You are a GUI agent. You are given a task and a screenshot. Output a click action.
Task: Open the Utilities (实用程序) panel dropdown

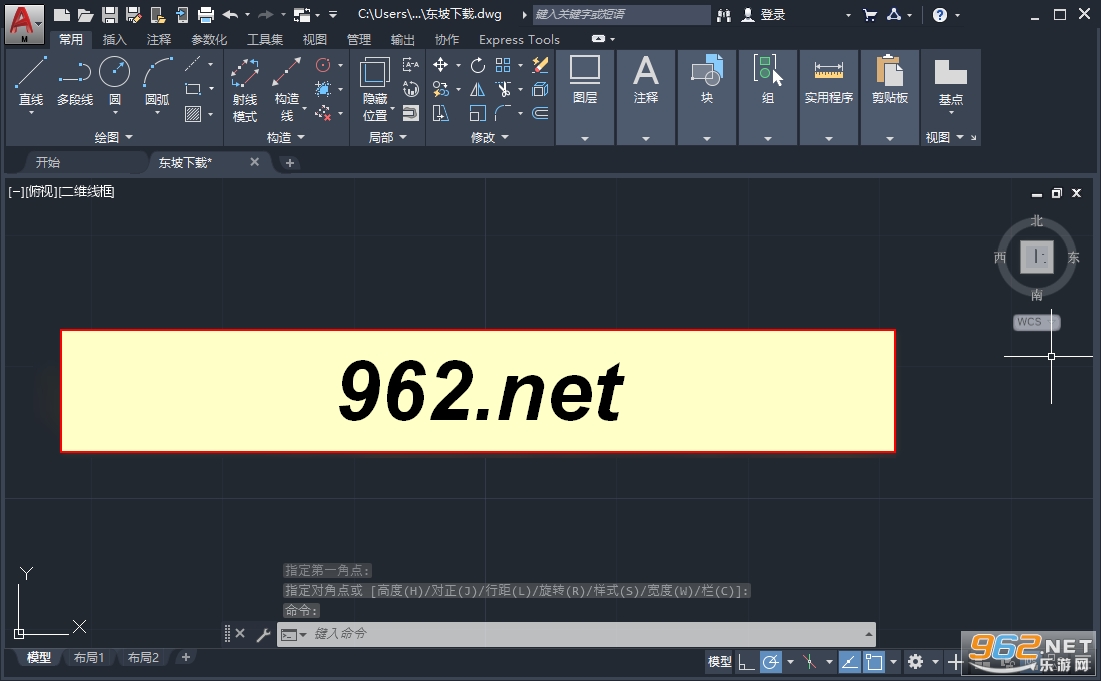(x=829, y=138)
